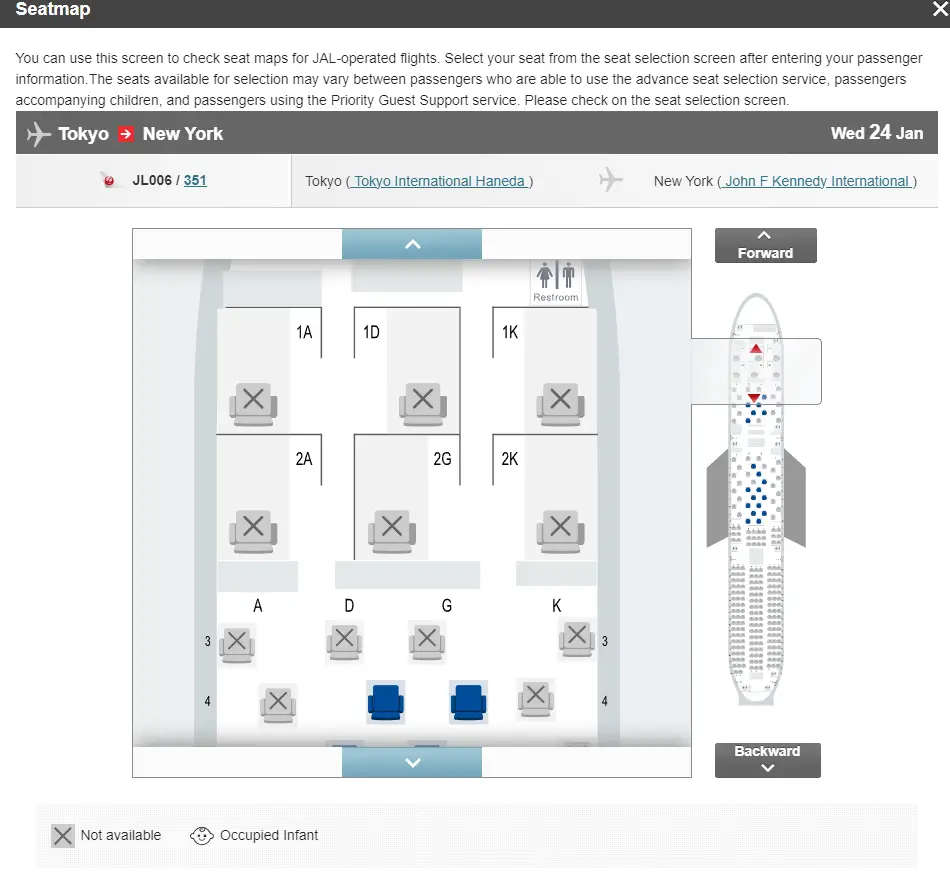Click unavailable seat 3K in row 3
950x881 pixels.
(576, 636)
